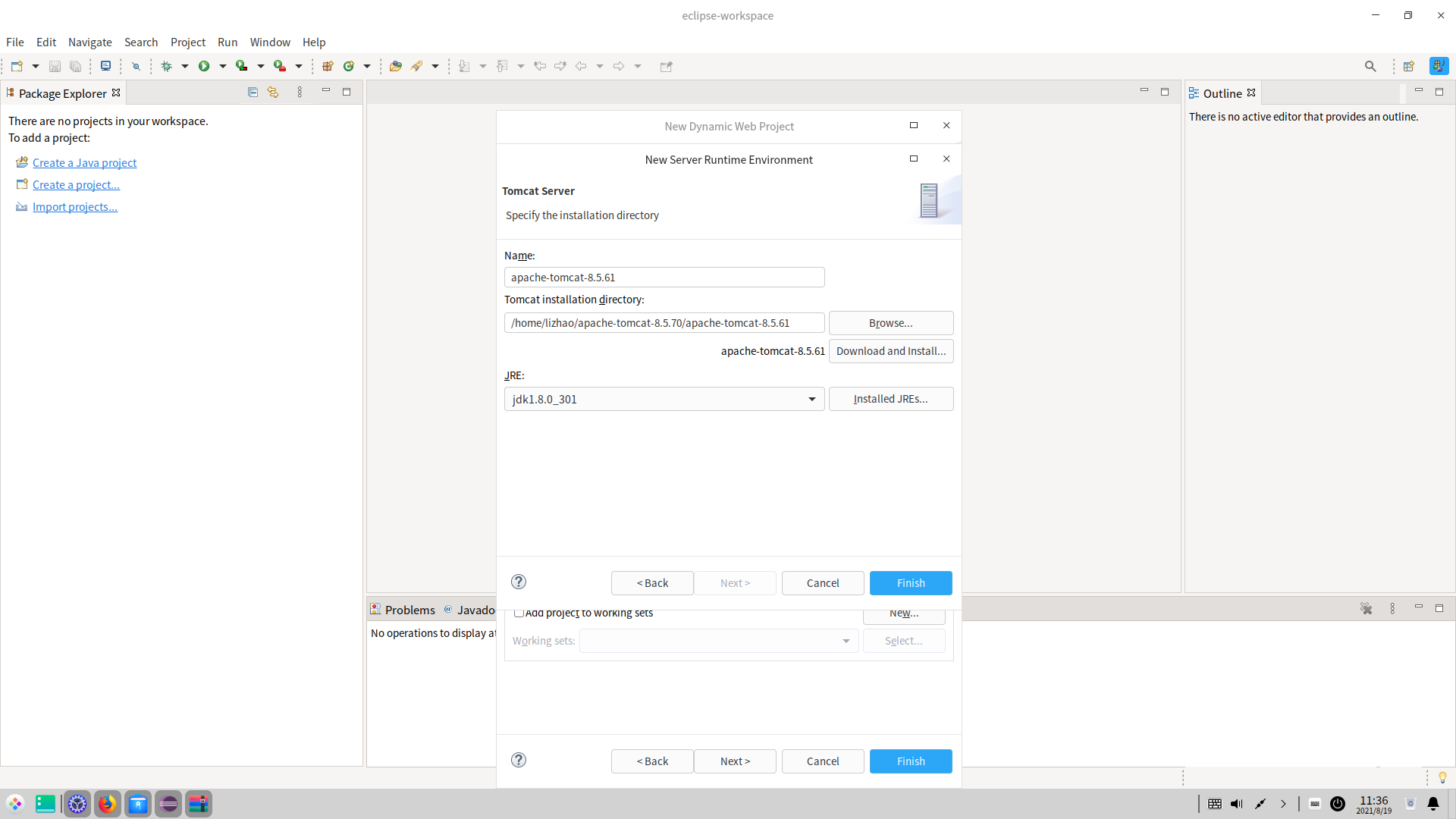Click the Debug bug icon in toolbar
This screenshot has height=819, width=1456.
167,67
